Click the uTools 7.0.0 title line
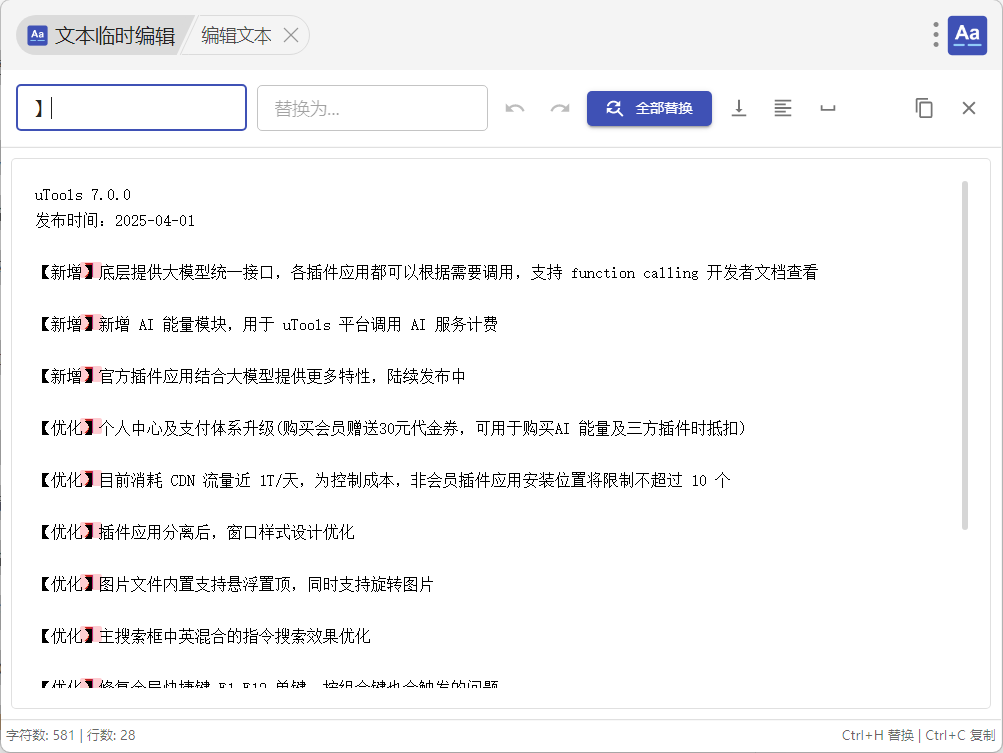Image resolution: width=1003 pixels, height=753 pixels. pyautogui.click(x=82, y=195)
